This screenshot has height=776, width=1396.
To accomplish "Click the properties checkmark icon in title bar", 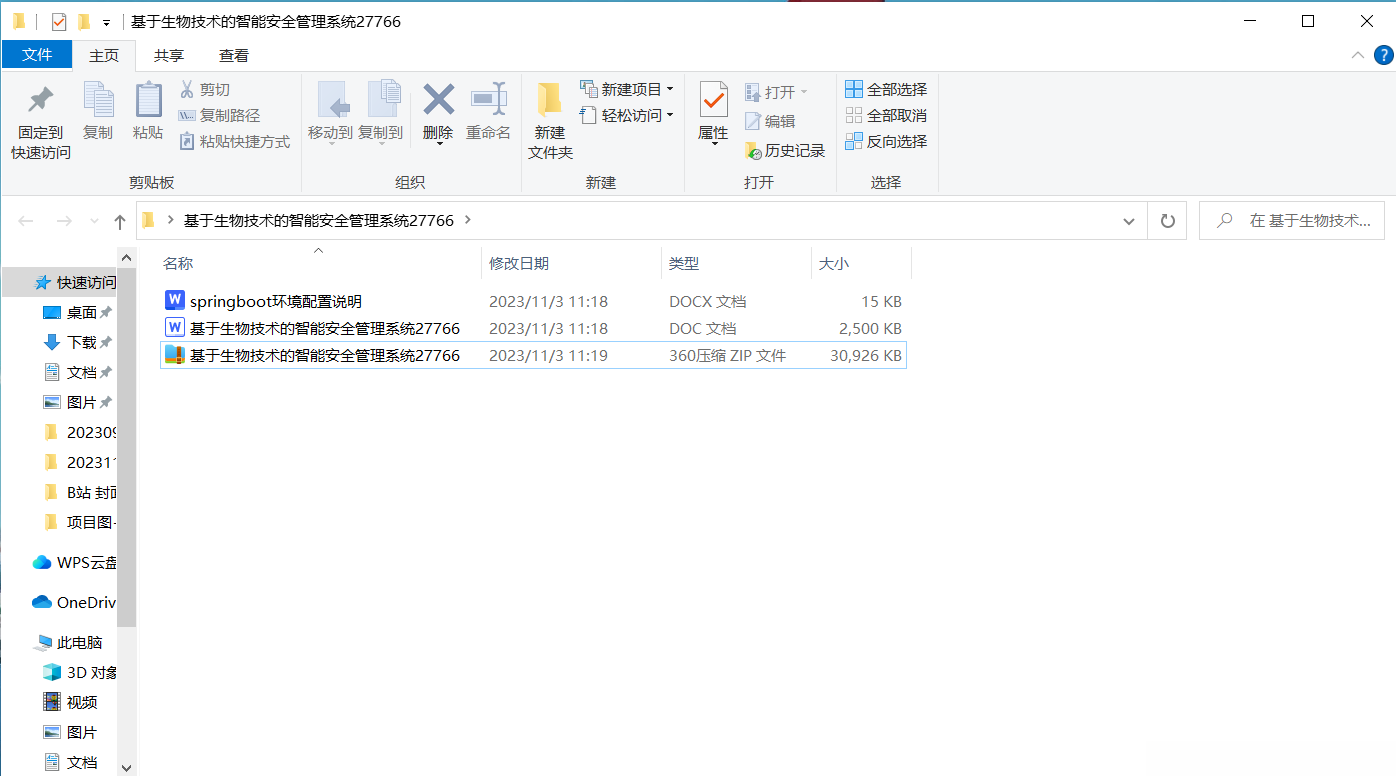I will click(58, 21).
